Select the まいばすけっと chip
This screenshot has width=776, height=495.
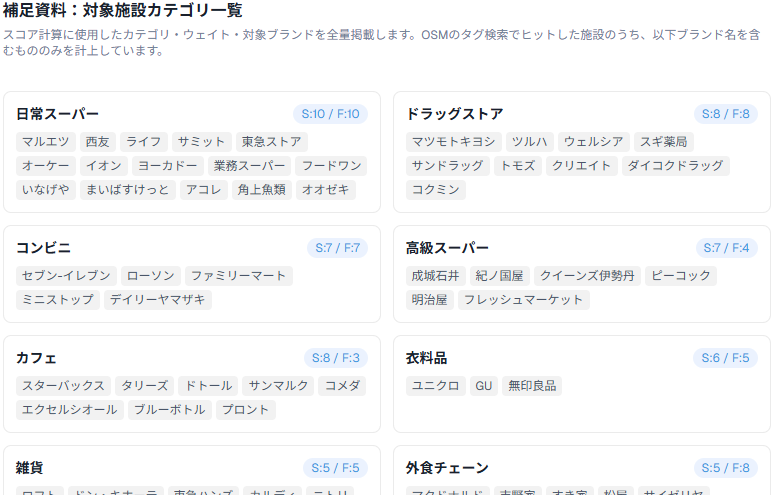pyautogui.click(x=128, y=190)
